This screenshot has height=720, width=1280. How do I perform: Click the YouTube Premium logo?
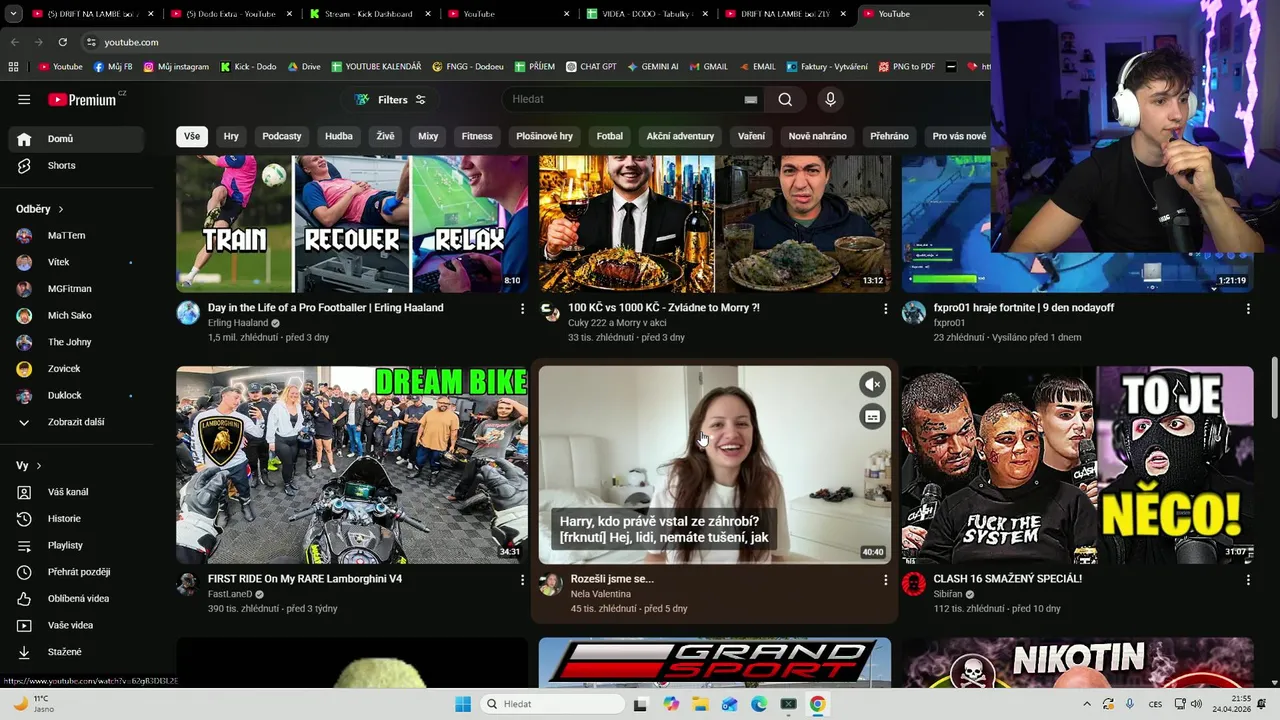coord(84,99)
